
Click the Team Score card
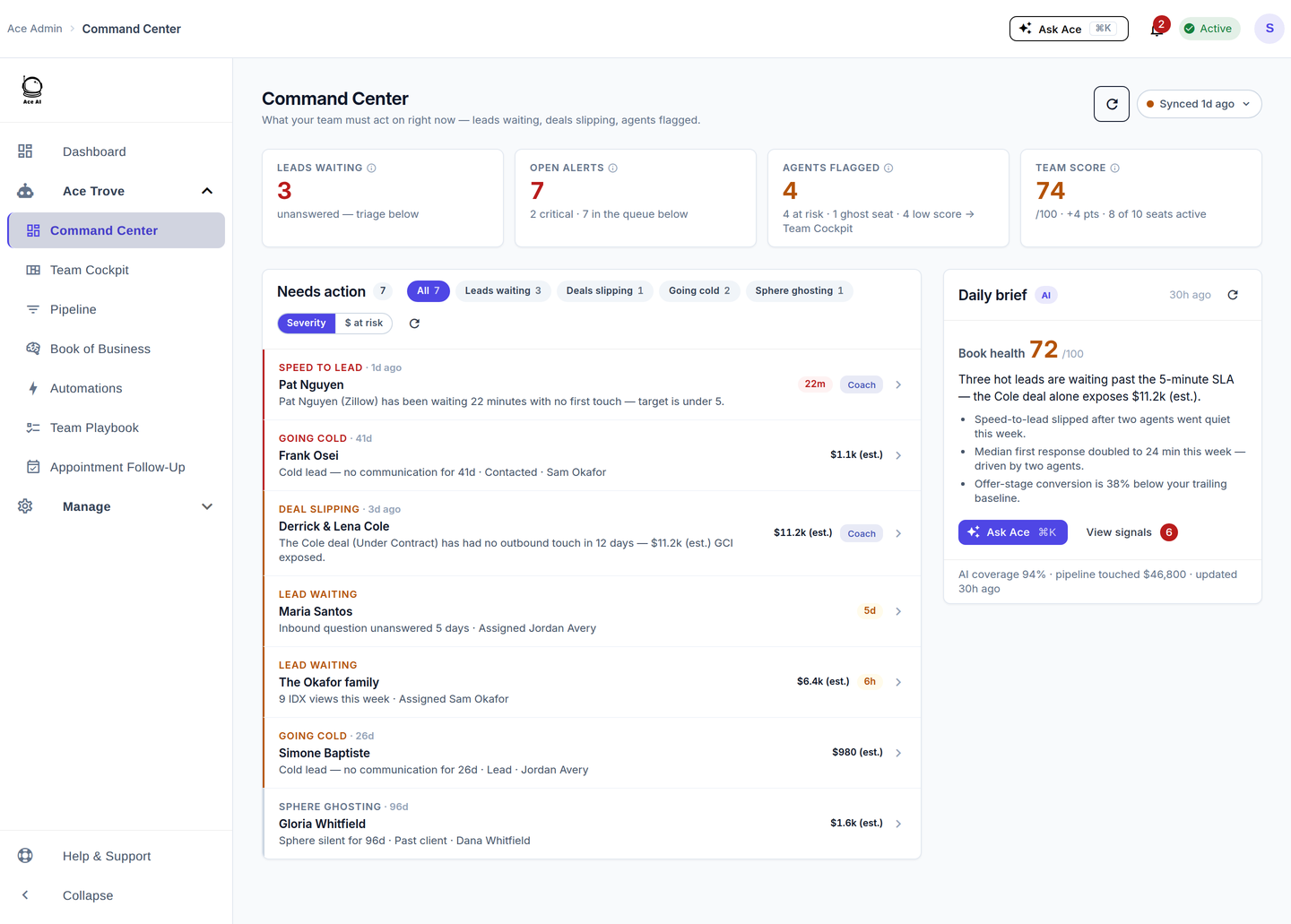click(1141, 198)
